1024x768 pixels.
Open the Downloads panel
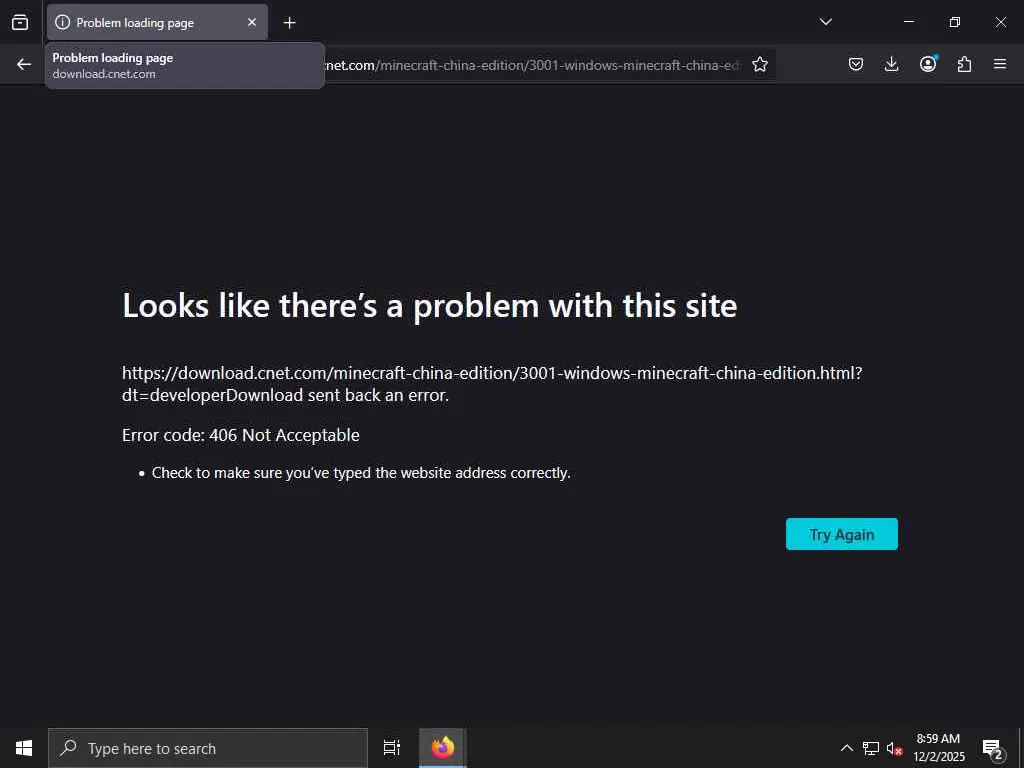(x=891, y=64)
